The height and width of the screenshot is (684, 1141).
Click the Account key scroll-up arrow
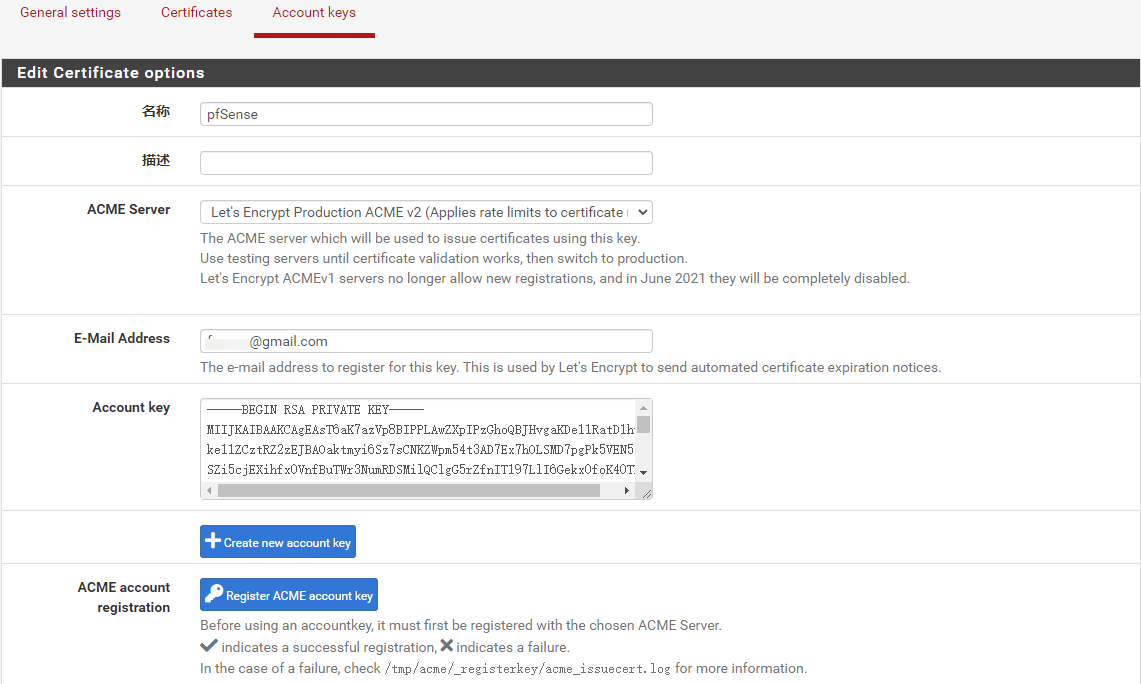(x=644, y=408)
